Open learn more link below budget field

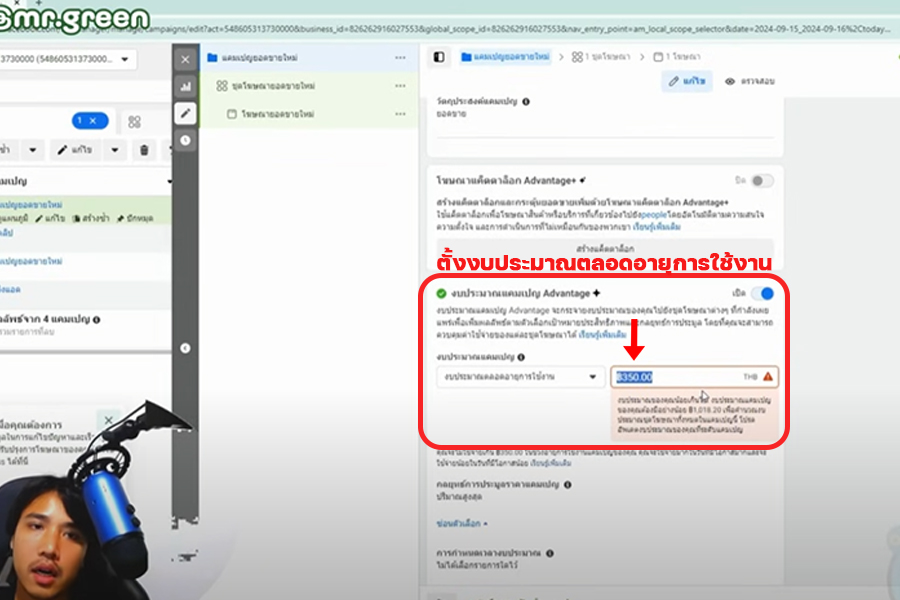tap(550, 463)
